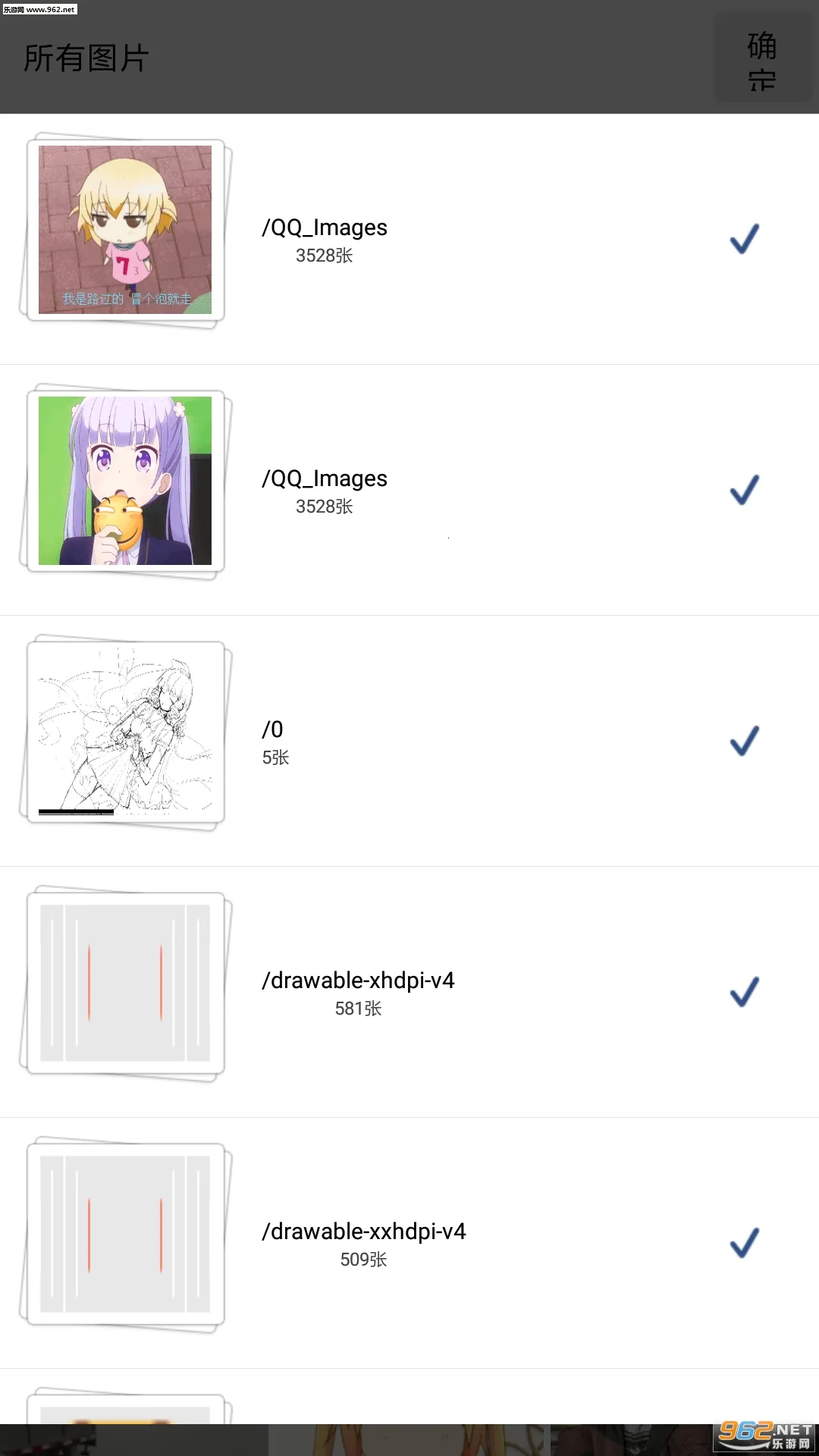This screenshot has width=819, height=1456.
Task: Click the 581张 image count
Action: pos(358,1009)
